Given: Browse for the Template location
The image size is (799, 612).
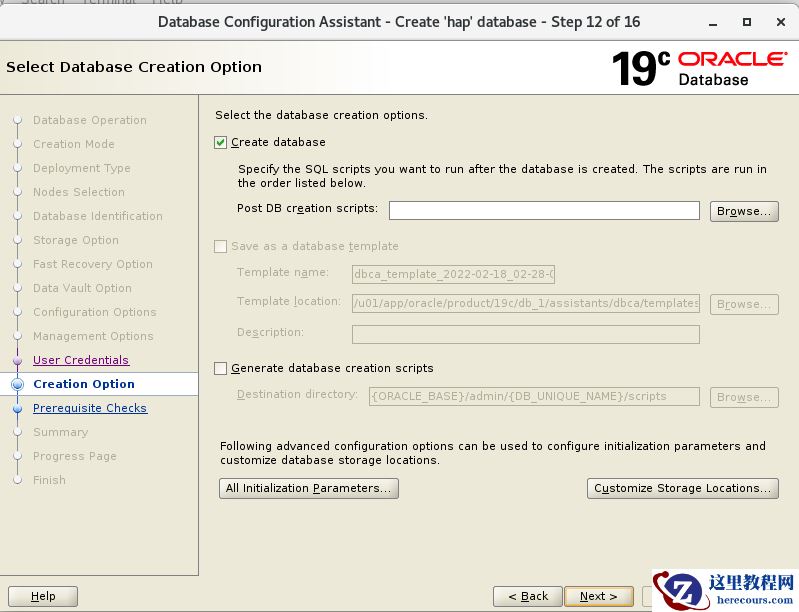Looking at the screenshot, I should click(x=744, y=304).
